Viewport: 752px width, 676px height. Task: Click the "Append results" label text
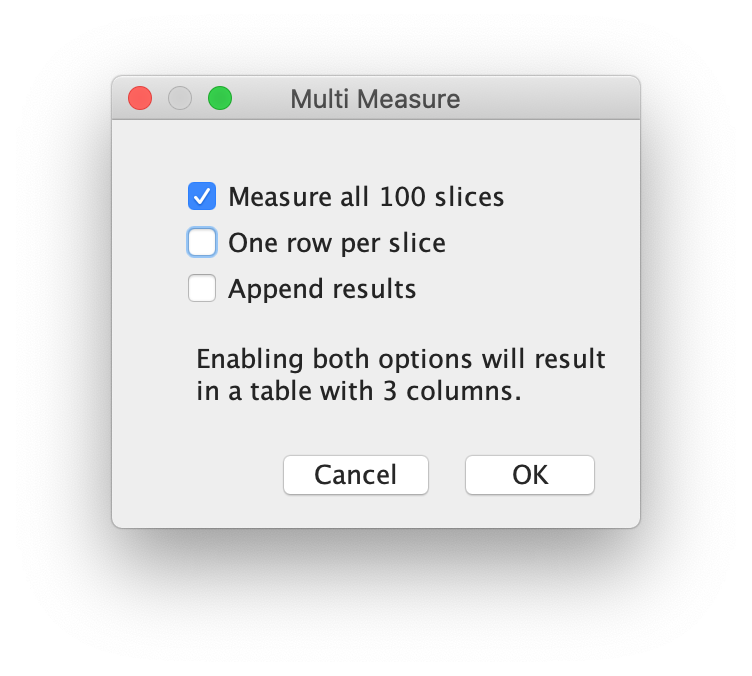pyautogui.click(x=322, y=289)
